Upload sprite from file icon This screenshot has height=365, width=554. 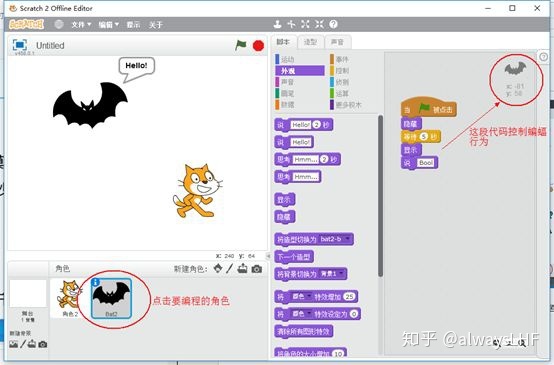click(x=242, y=269)
